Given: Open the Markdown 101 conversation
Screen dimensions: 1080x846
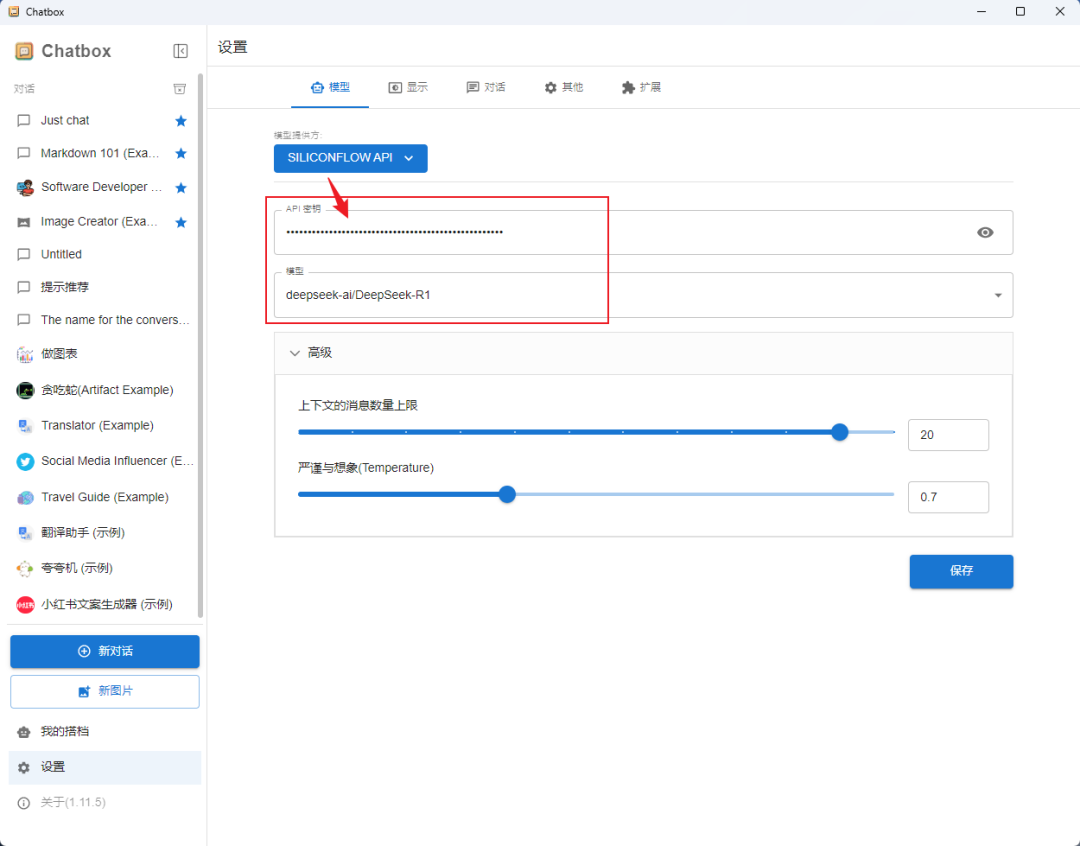Looking at the screenshot, I should [x=105, y=153].
